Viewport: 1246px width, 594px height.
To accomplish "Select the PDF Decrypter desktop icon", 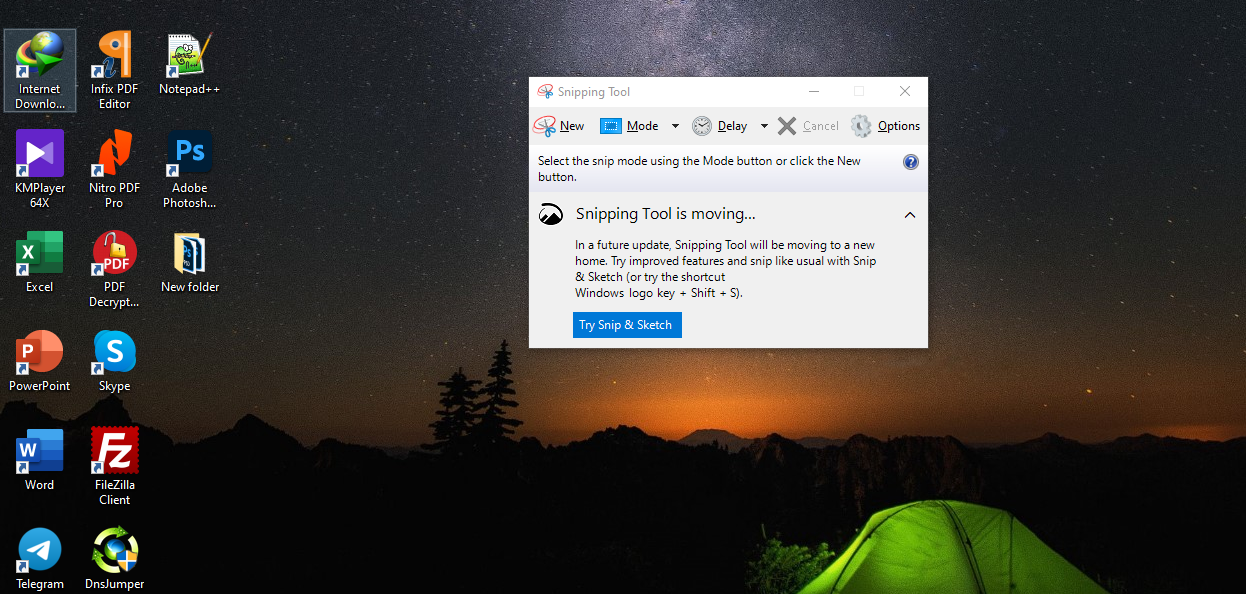I will (114, 268).
